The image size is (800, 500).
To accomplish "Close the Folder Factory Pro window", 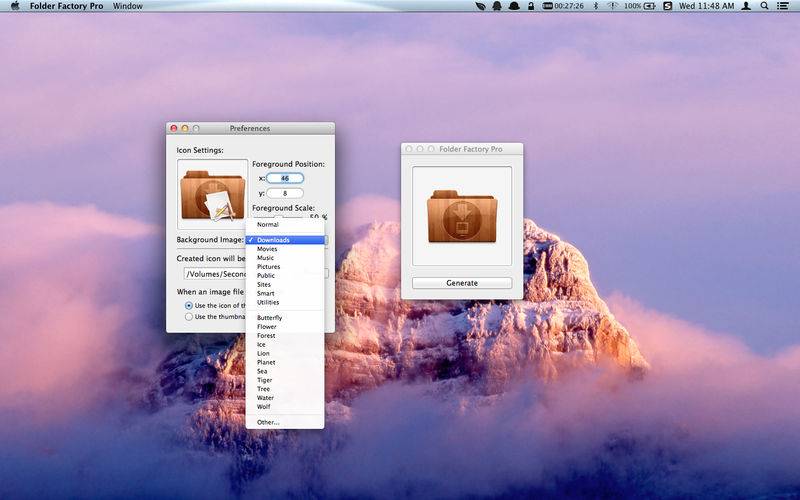I will [x=408, y=149].
